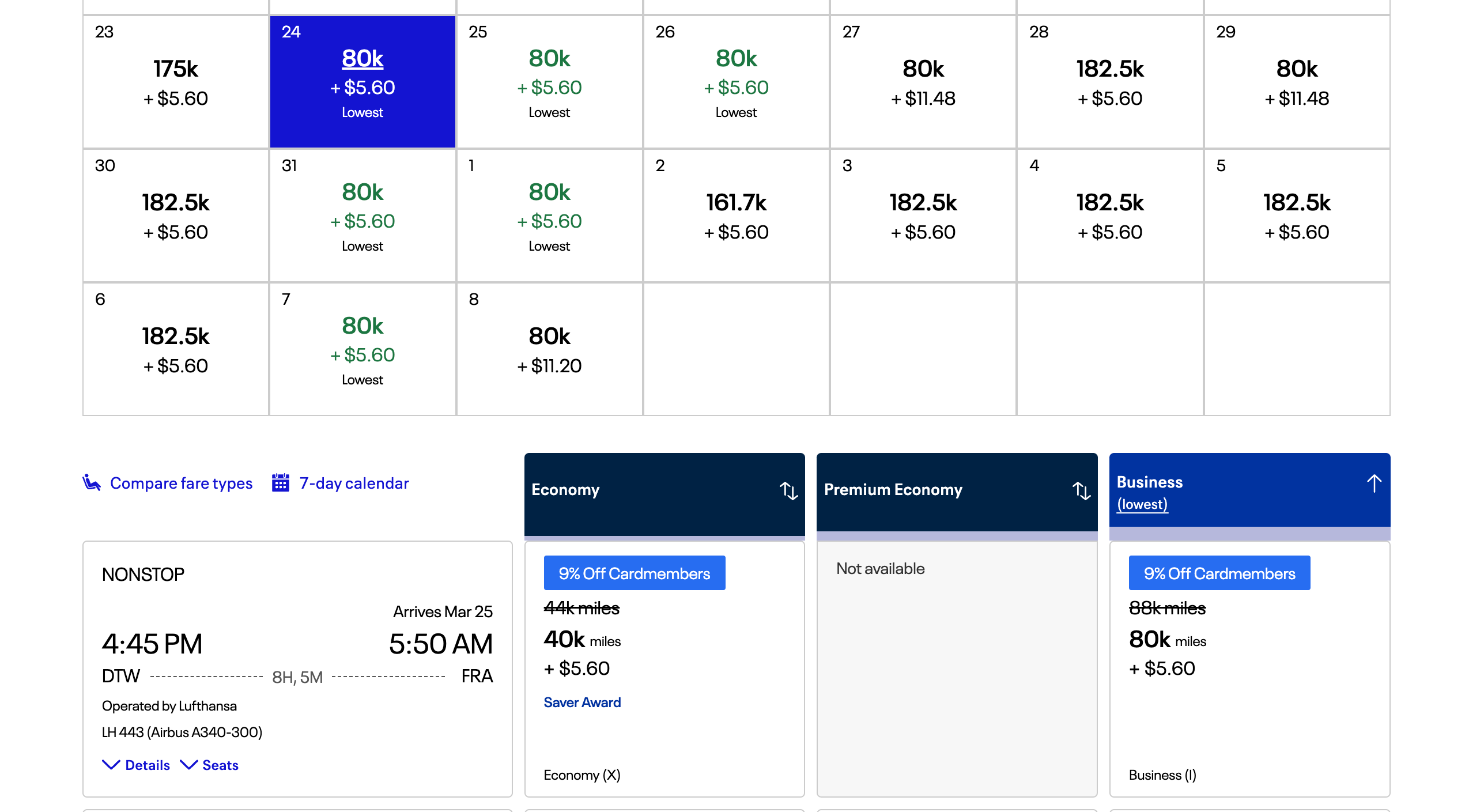Image resolution: width=1484 pixels, height=812 pixels.
Task: Select the 8th with $11.20 fee
Action: [549, 349]
